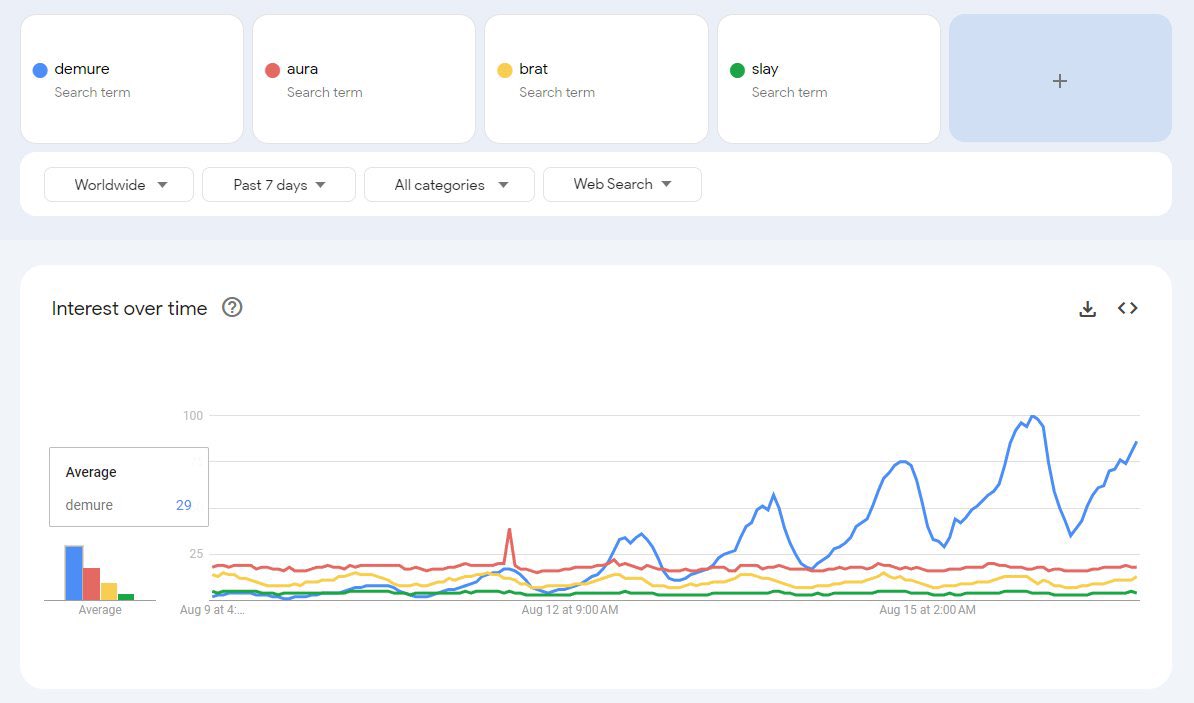Select the red aura average bar
Screen dimensions: 1194x703
tap(91, 584)
